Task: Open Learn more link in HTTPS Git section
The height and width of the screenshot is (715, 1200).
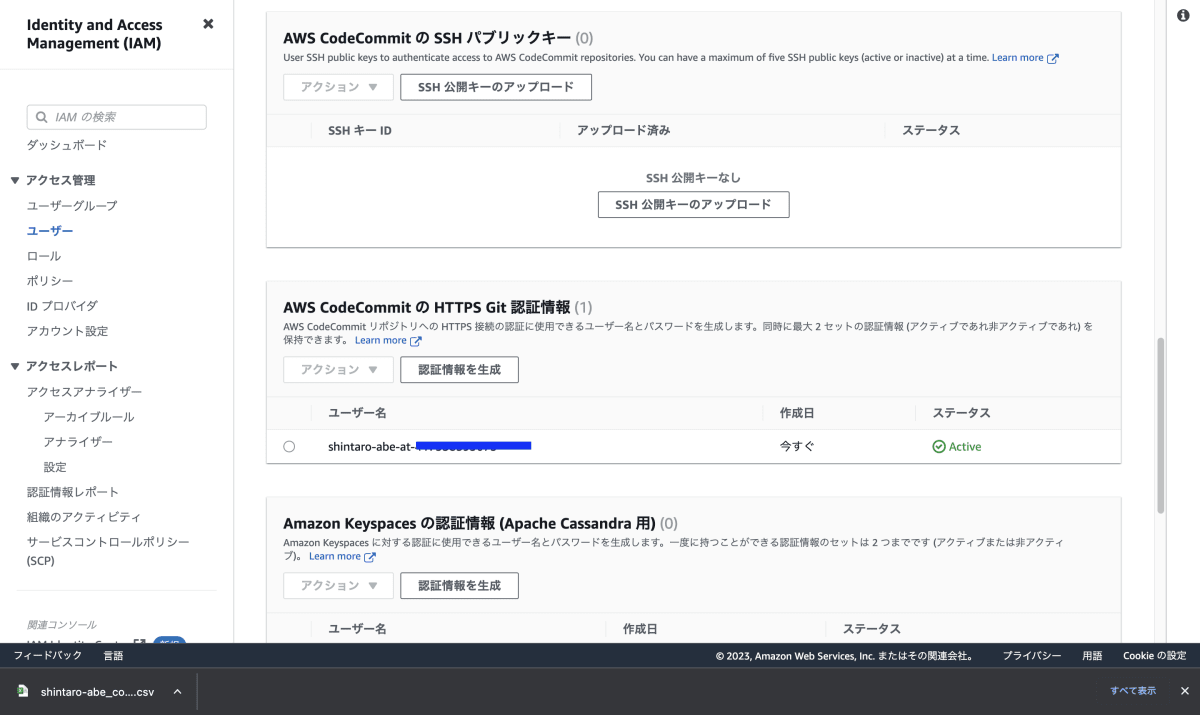Action: [381, 340]
